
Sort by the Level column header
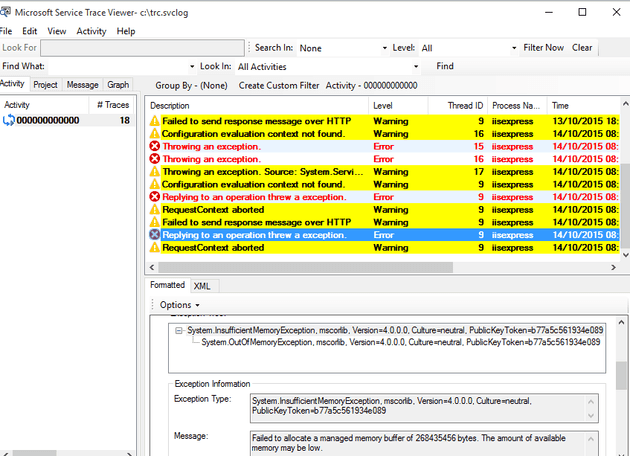point(398,106)
